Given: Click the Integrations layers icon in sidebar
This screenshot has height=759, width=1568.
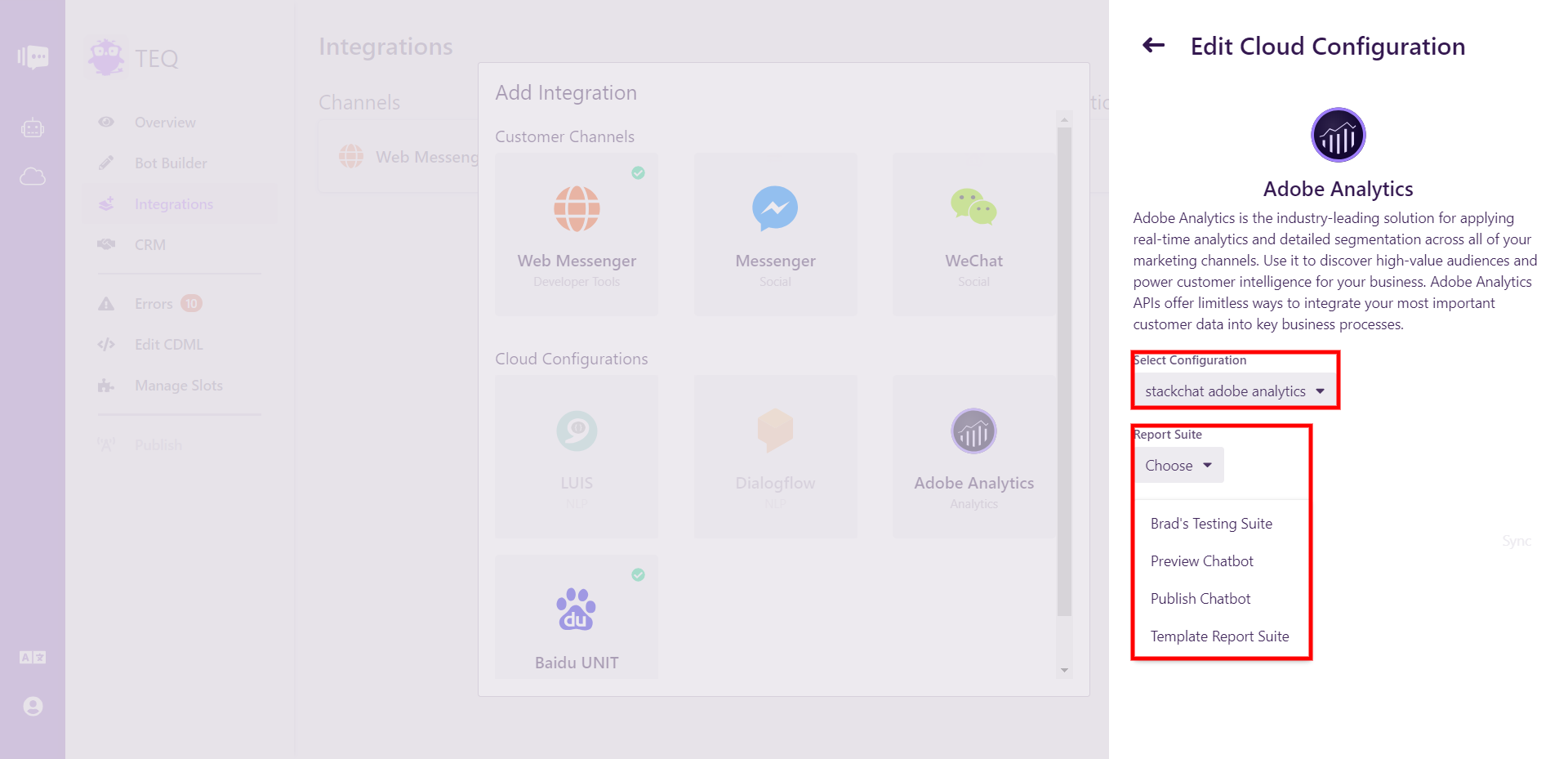Looking at the screenshot, I should pyautogui.click(x=106, y=203).
